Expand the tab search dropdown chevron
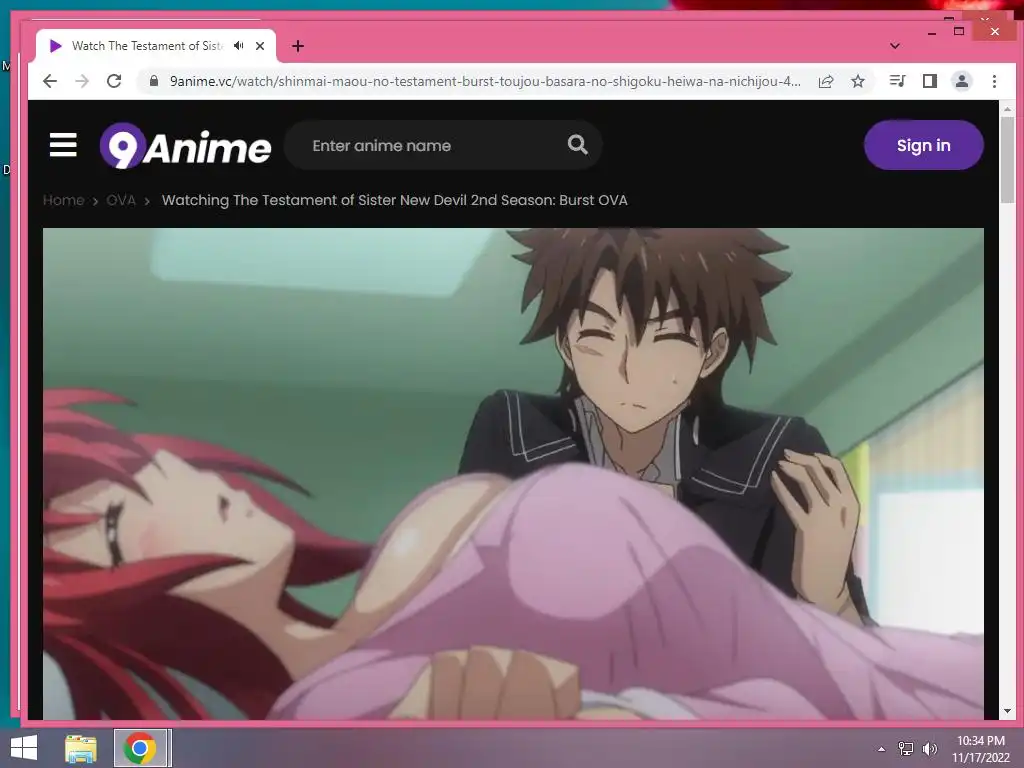The height and width of the screenshot is (768, 1024). click(x=895, y=46)
